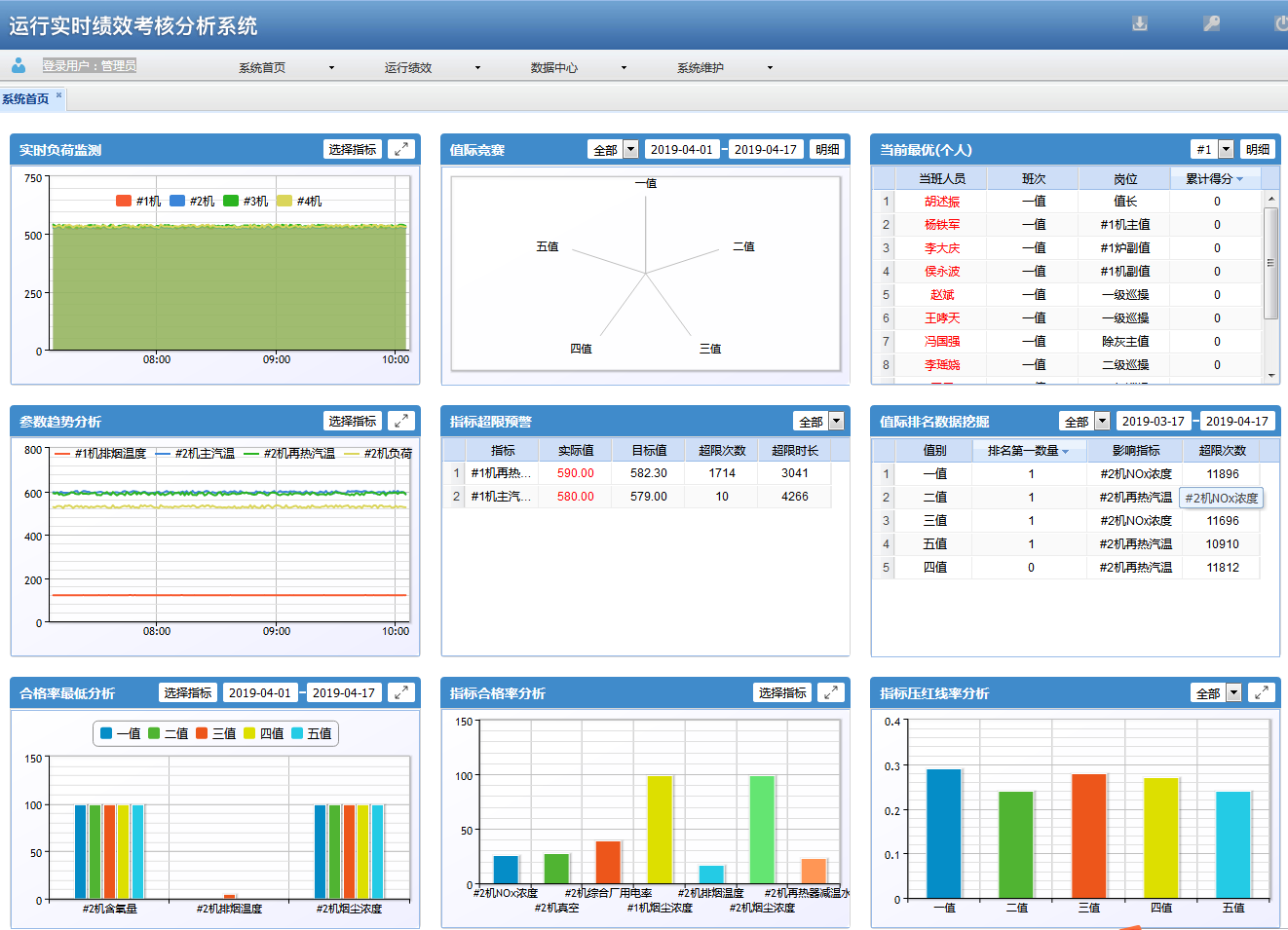Click the key icon to change password

pyautogui.click(x=1211, y=23)
